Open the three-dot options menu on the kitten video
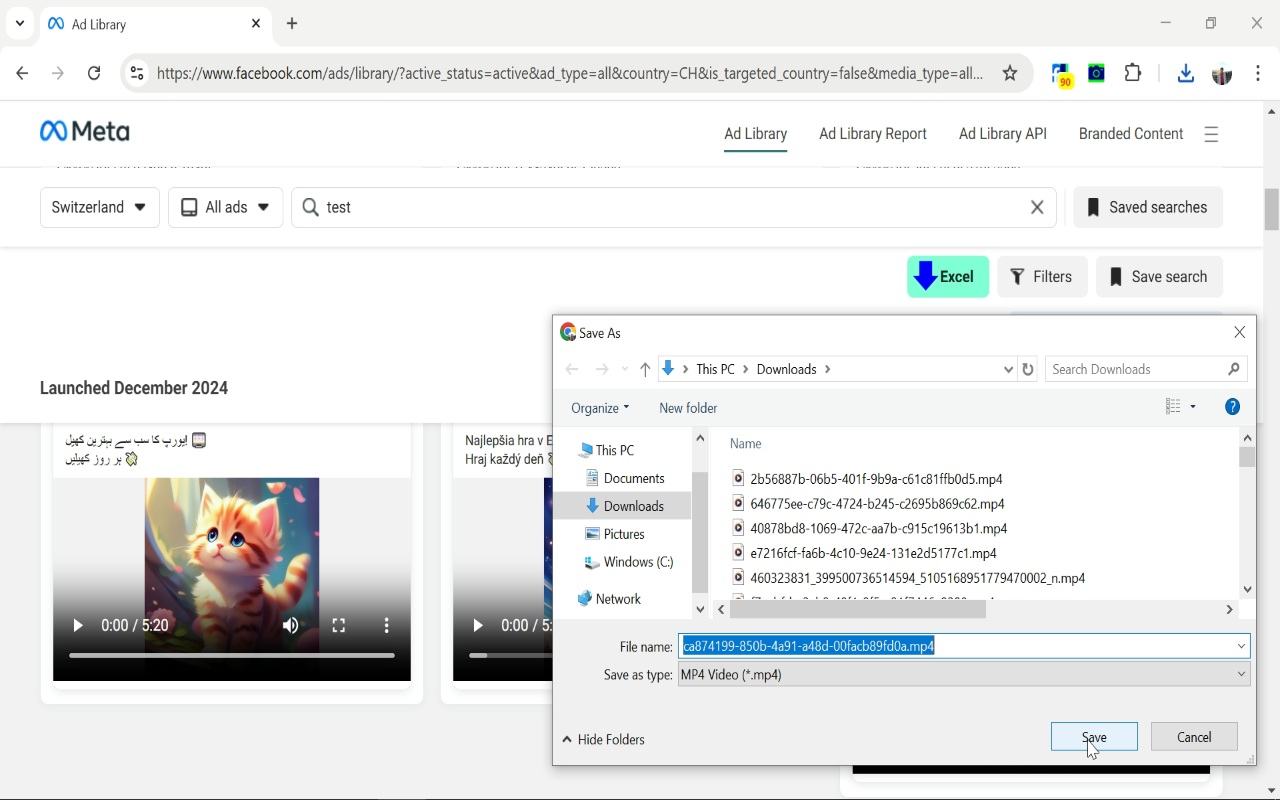The height and width of the screenshot is (800, 1280). (387, 624)
